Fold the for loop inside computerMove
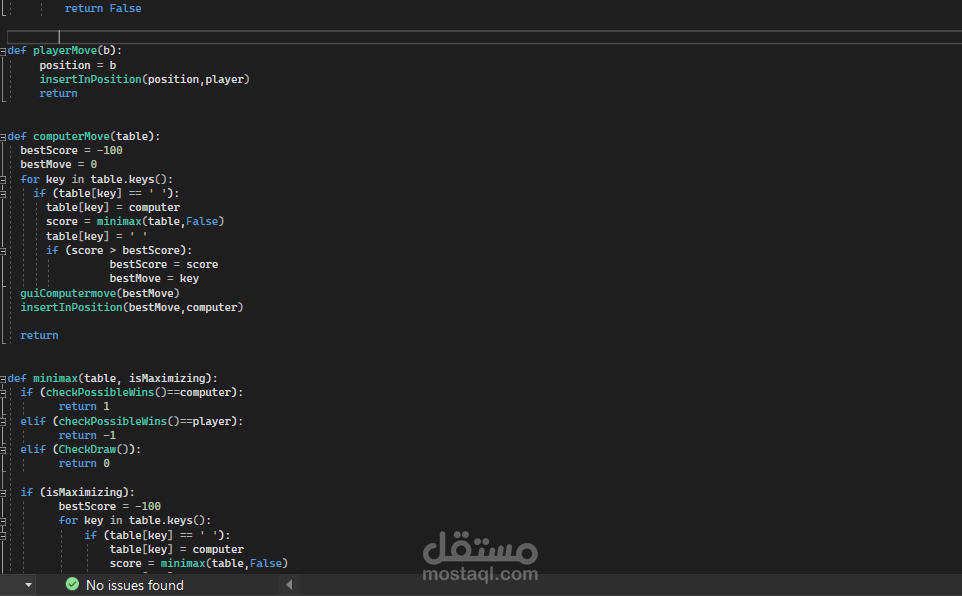This screenshot has width=962, height=596. pos(3,180)
